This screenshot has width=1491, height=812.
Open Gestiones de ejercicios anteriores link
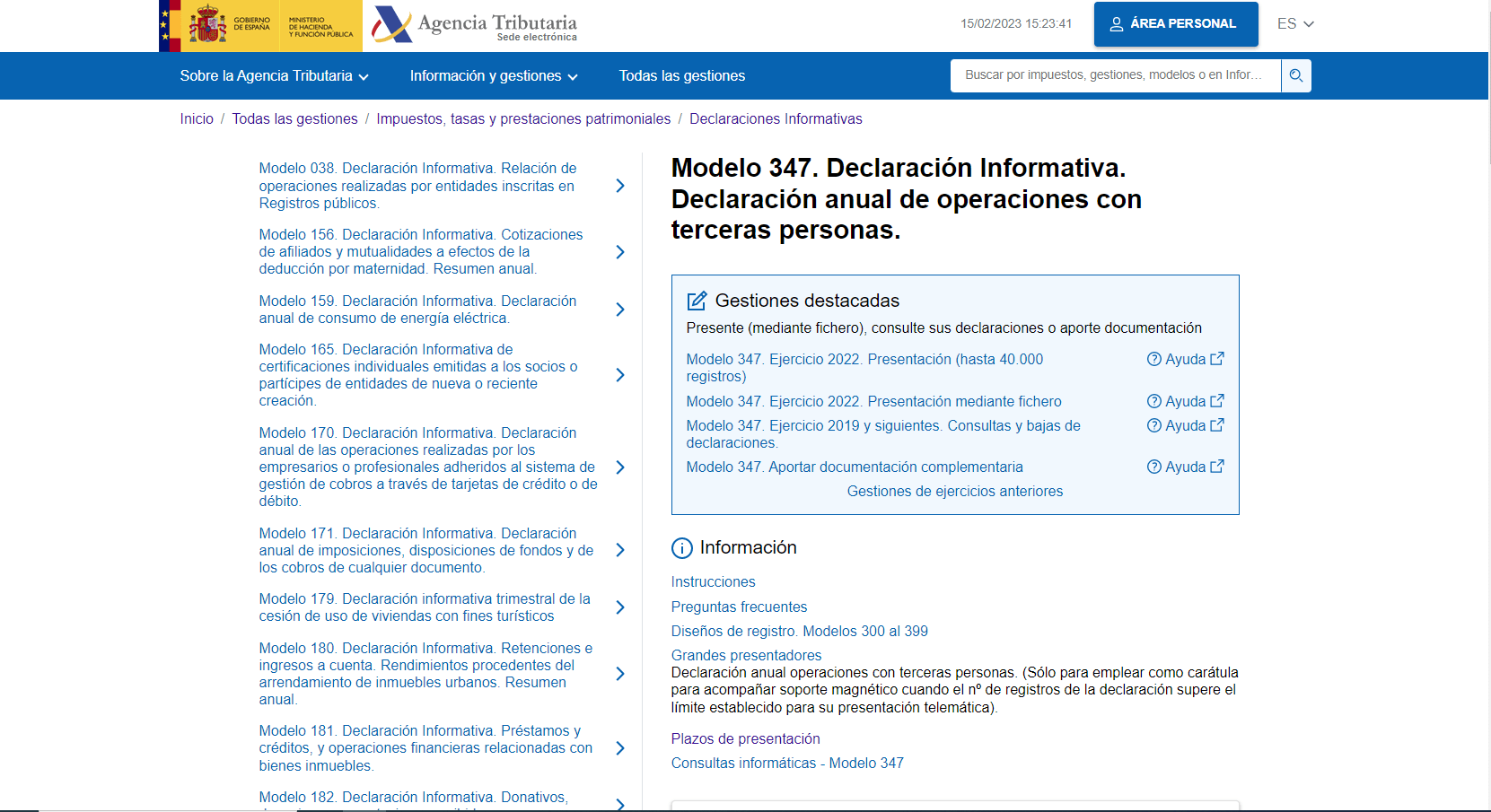(954, 491)
